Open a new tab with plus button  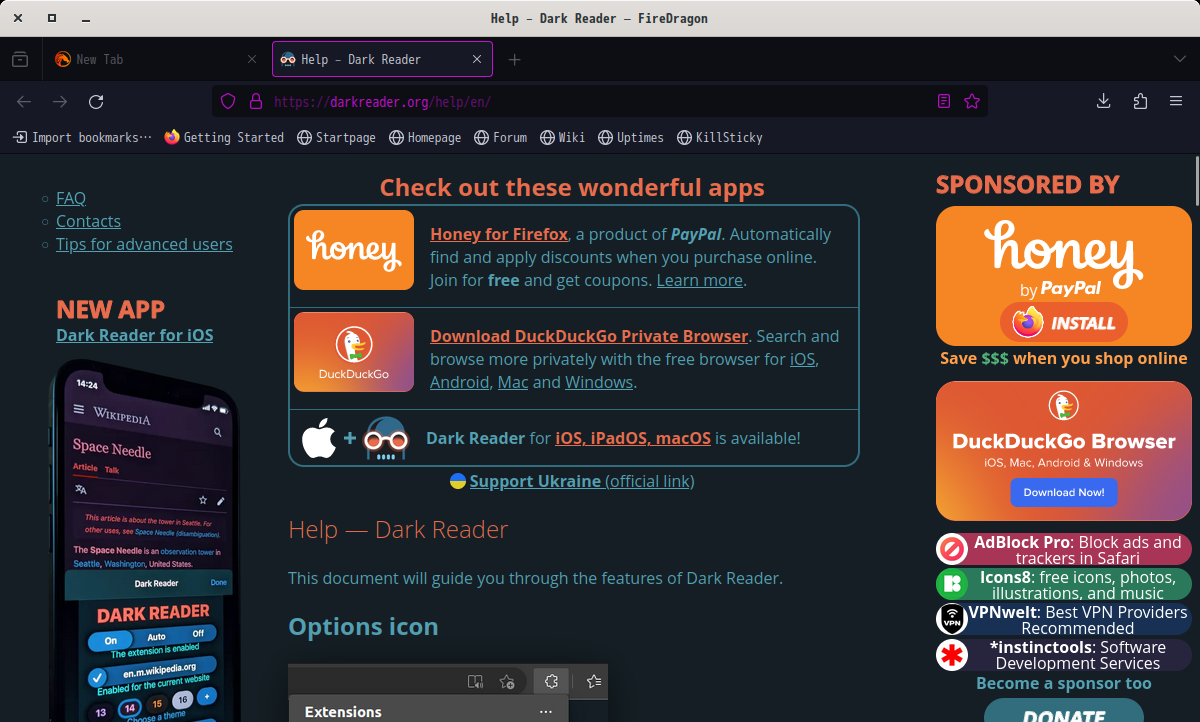pos(514,59)
